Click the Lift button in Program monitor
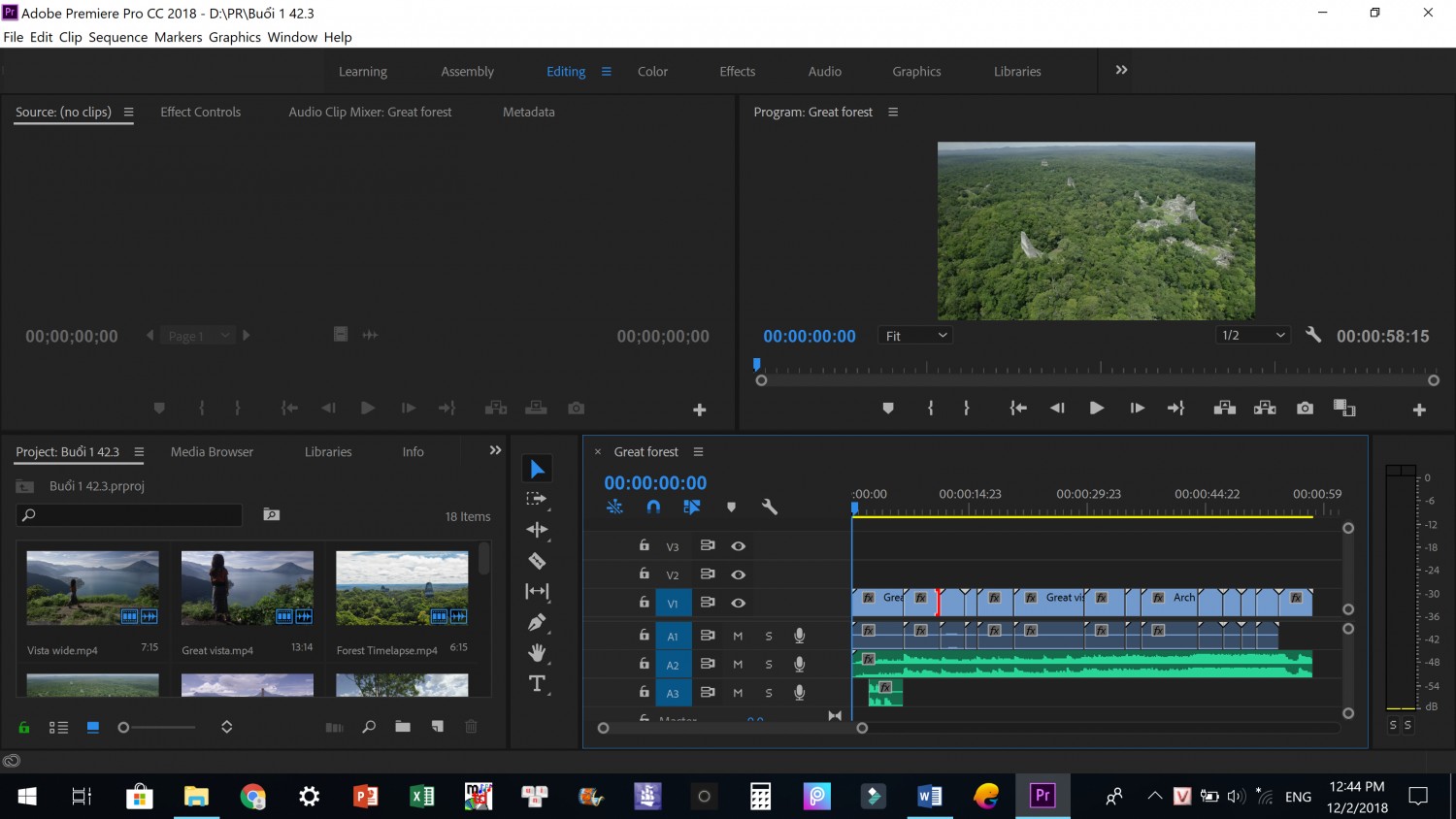This screenshot has width=1456, height=819. (1224, 409)
